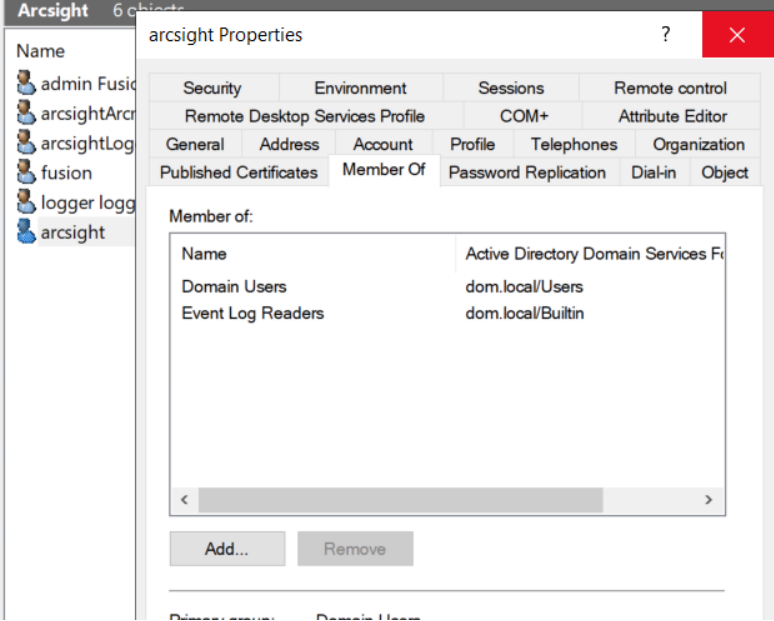The image size is (774, 621).
Task: Open the Address tab
Action: (x=289, y=144)
